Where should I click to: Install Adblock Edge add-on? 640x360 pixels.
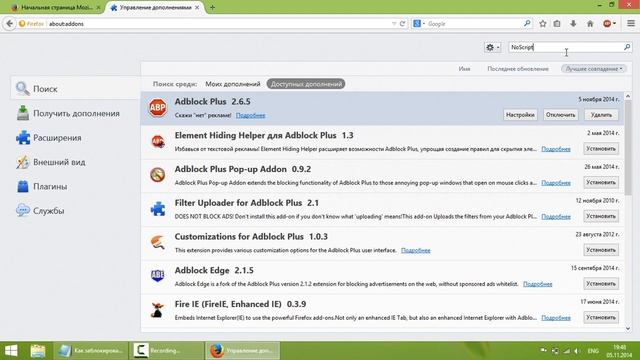(x=601, y=284)
